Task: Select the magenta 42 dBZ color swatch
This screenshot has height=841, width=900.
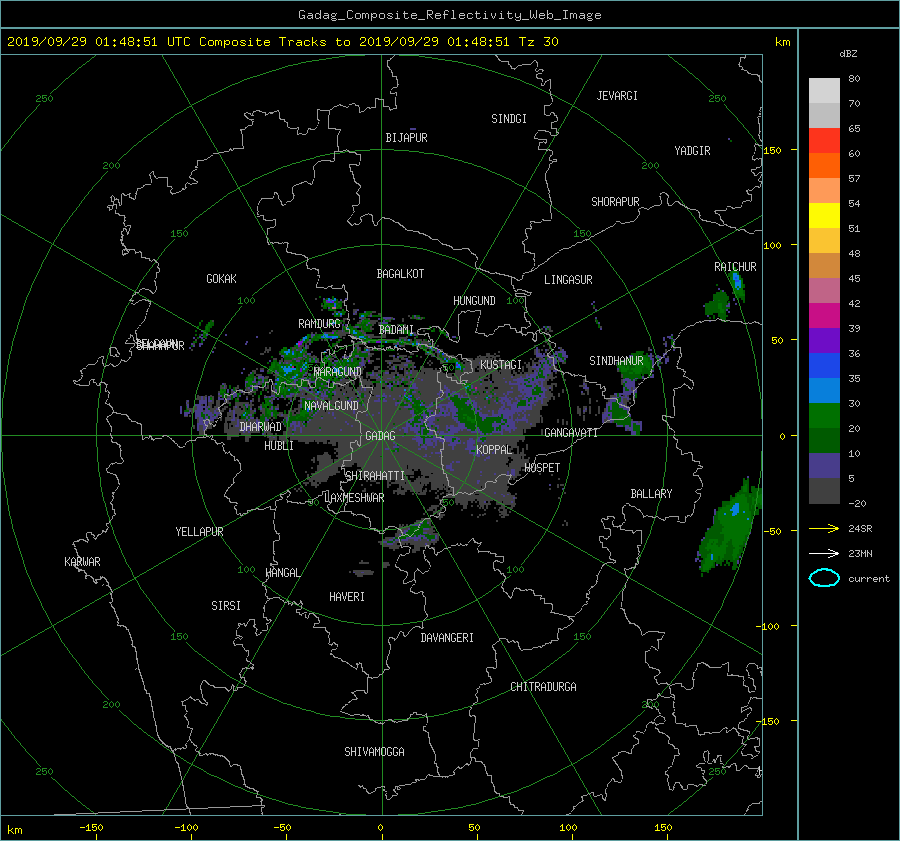Action: pos(824,315)
